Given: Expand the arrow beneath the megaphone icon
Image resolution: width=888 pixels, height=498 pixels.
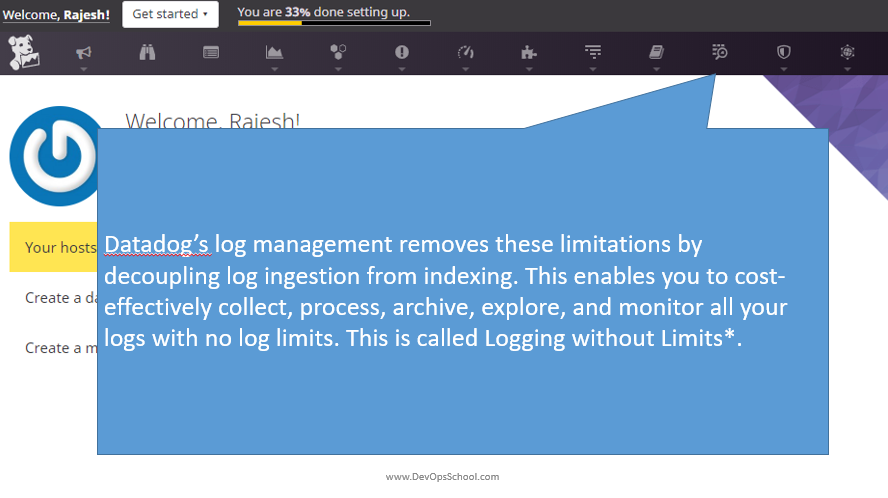Looking at the screenshot, I should pyautogui.click(x=83, y=70).
